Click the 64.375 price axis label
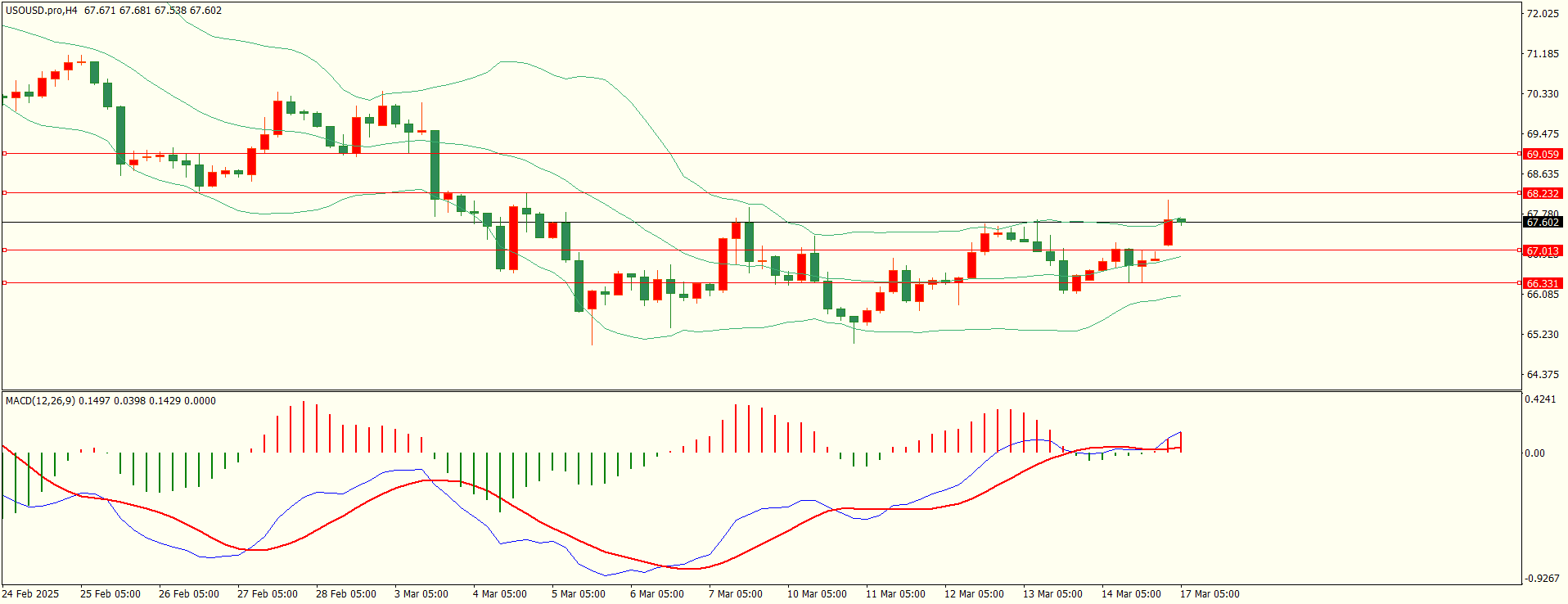 1543,375
